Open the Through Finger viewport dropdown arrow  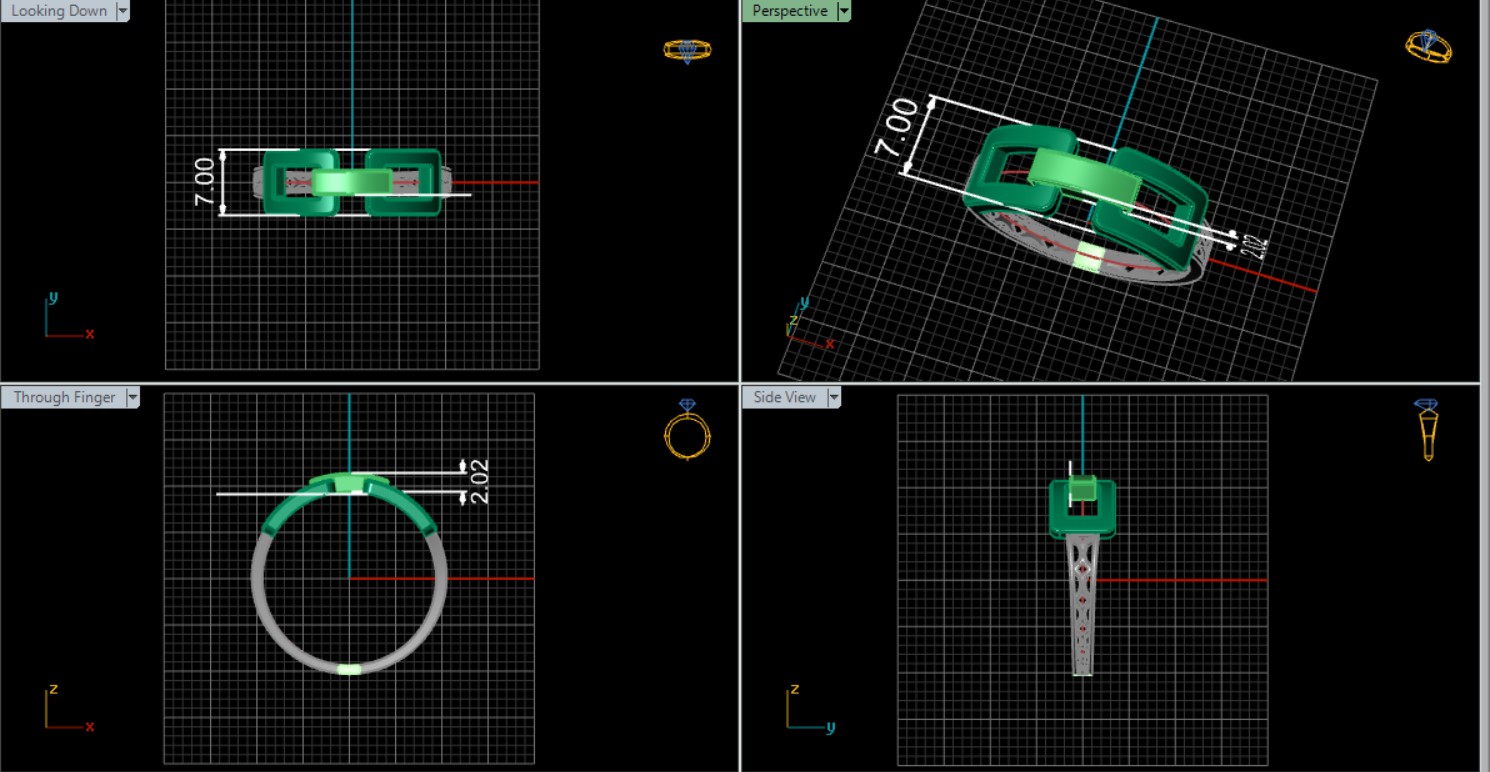[x=132, y=397]
